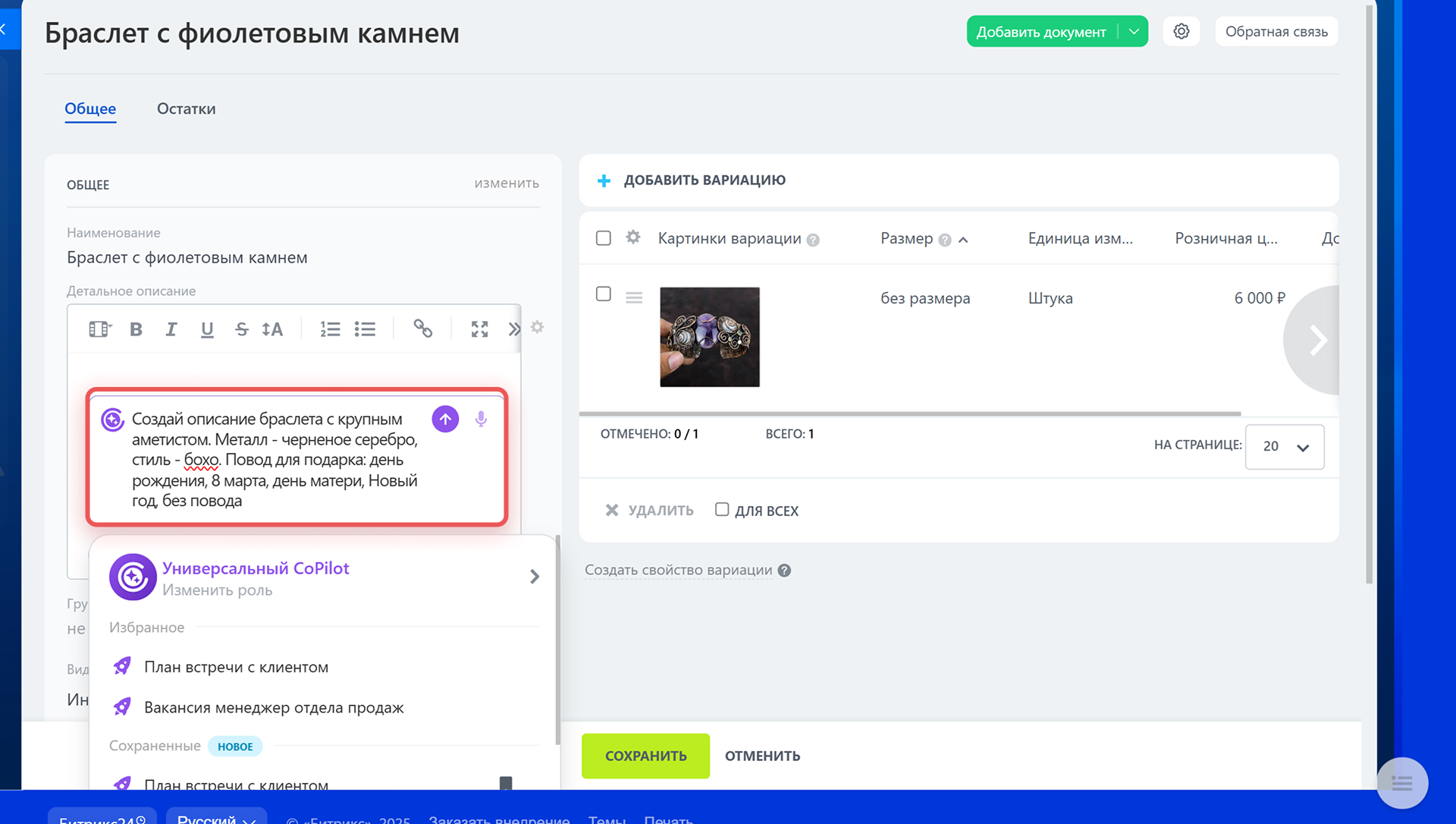Click the green «Сохранить» button

click(x=645, y=756)
